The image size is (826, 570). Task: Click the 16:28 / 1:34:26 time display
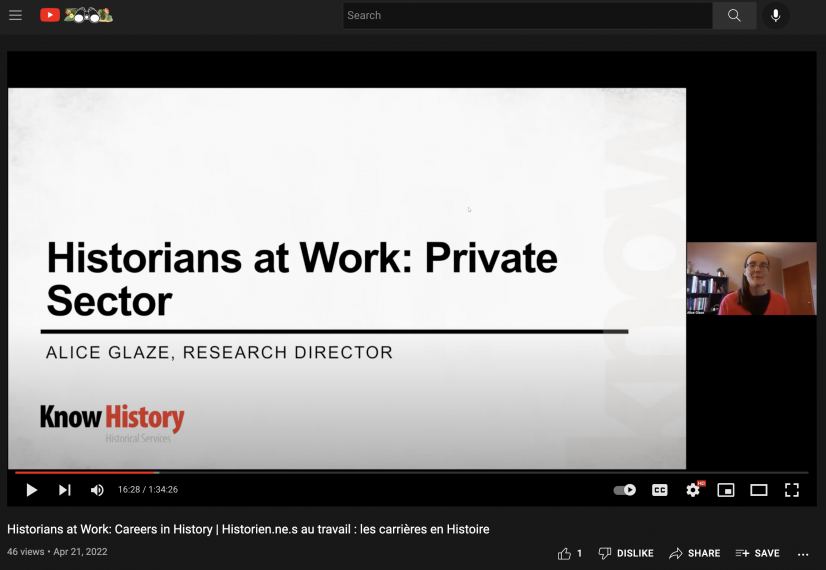click(x=148, y=489)
